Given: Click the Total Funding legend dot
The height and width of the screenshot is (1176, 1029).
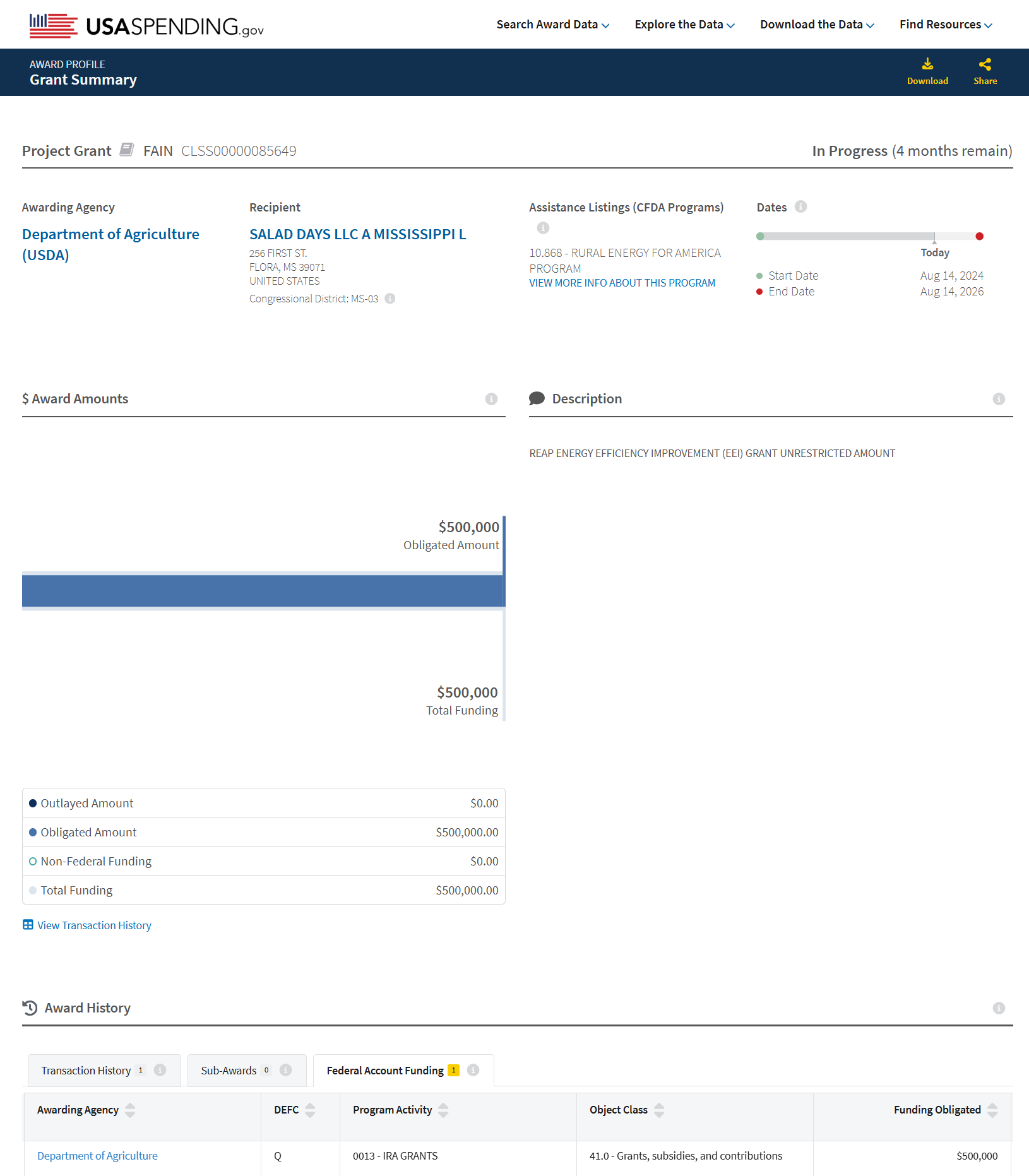Looking at the screenshot, I should [x=33, y=891].
